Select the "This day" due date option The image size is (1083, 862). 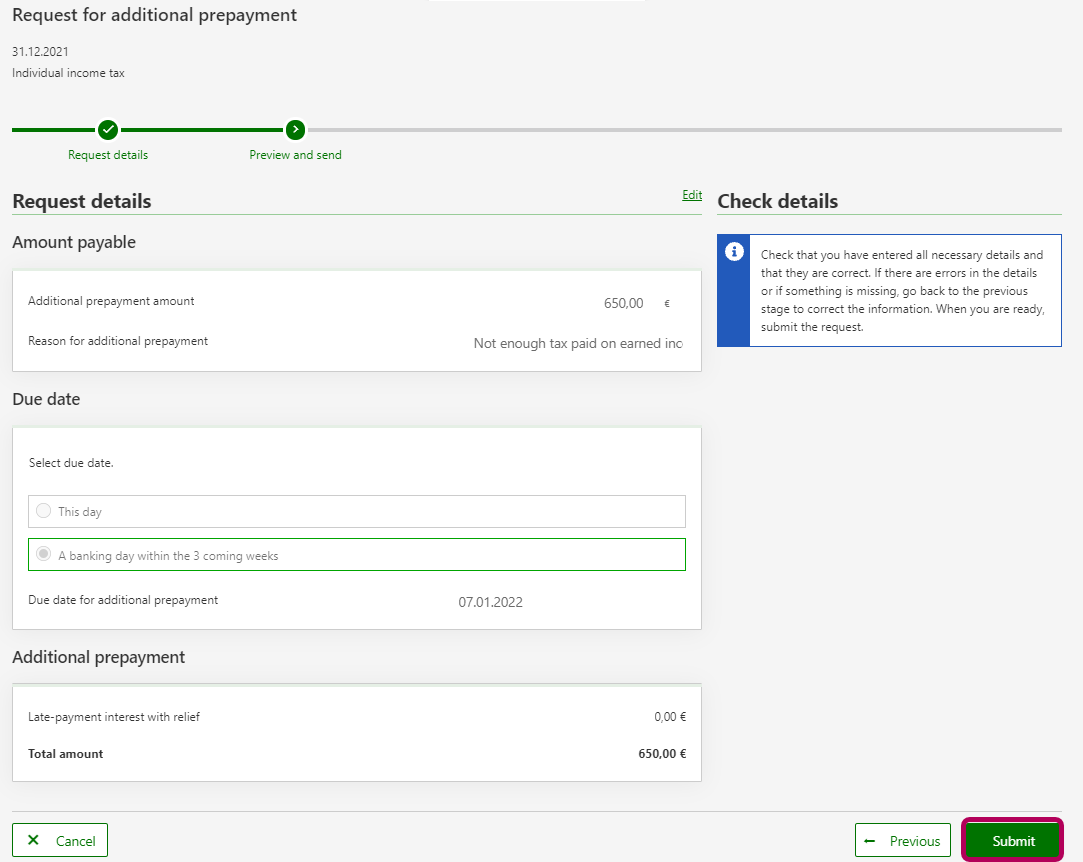coord(44,511)
